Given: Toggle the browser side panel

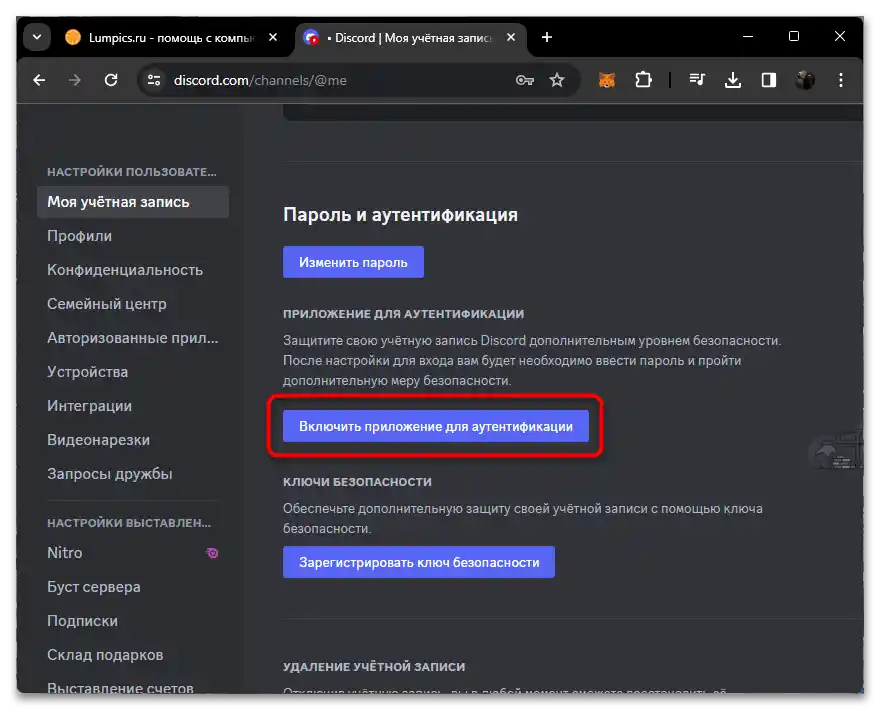Looking at the screenshot, I should (x=768, y=80).
